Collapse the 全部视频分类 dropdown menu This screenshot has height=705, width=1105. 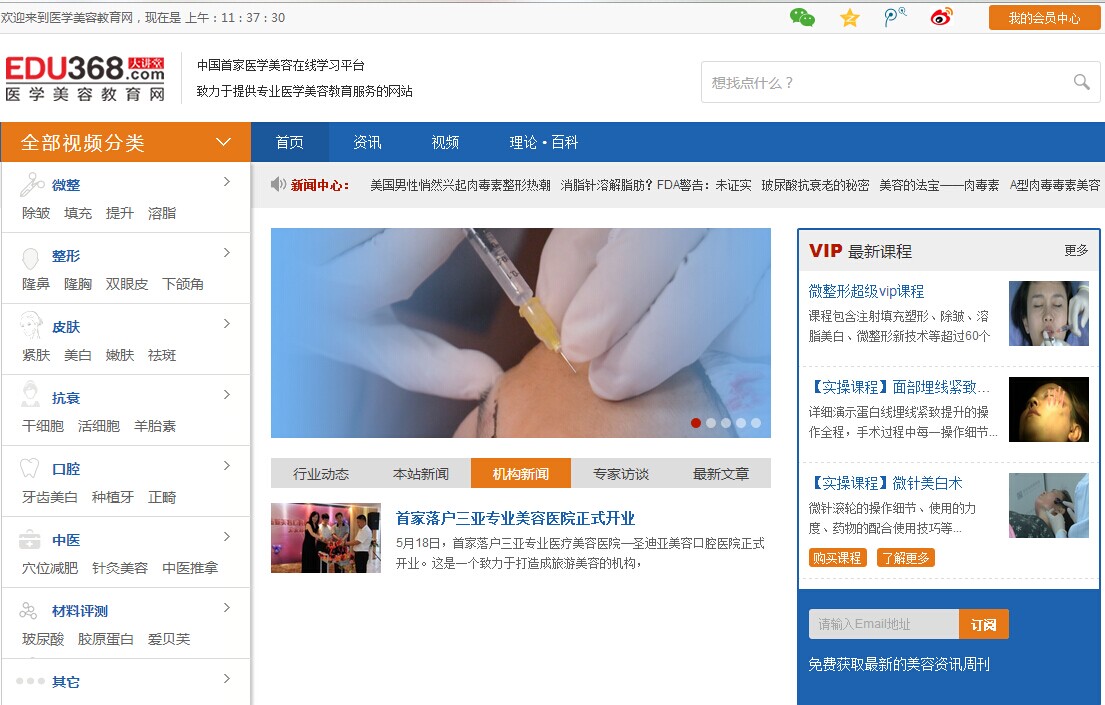pyautogui.click(x=224, y=142)
